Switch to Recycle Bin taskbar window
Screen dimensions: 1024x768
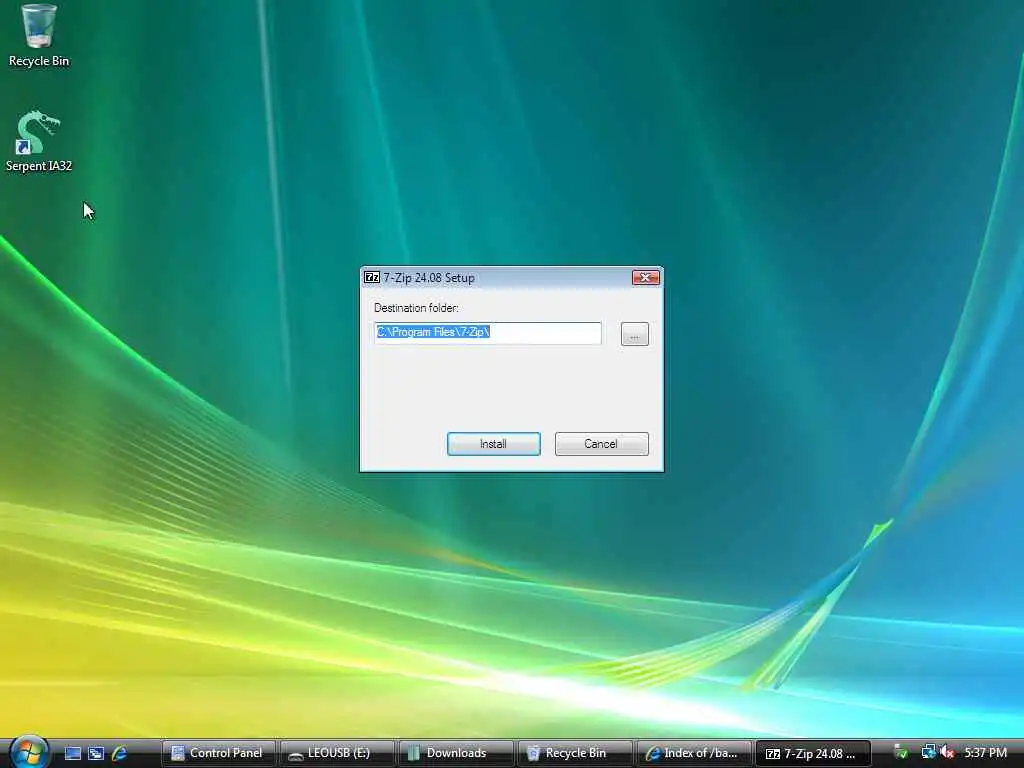coord(575,753)
